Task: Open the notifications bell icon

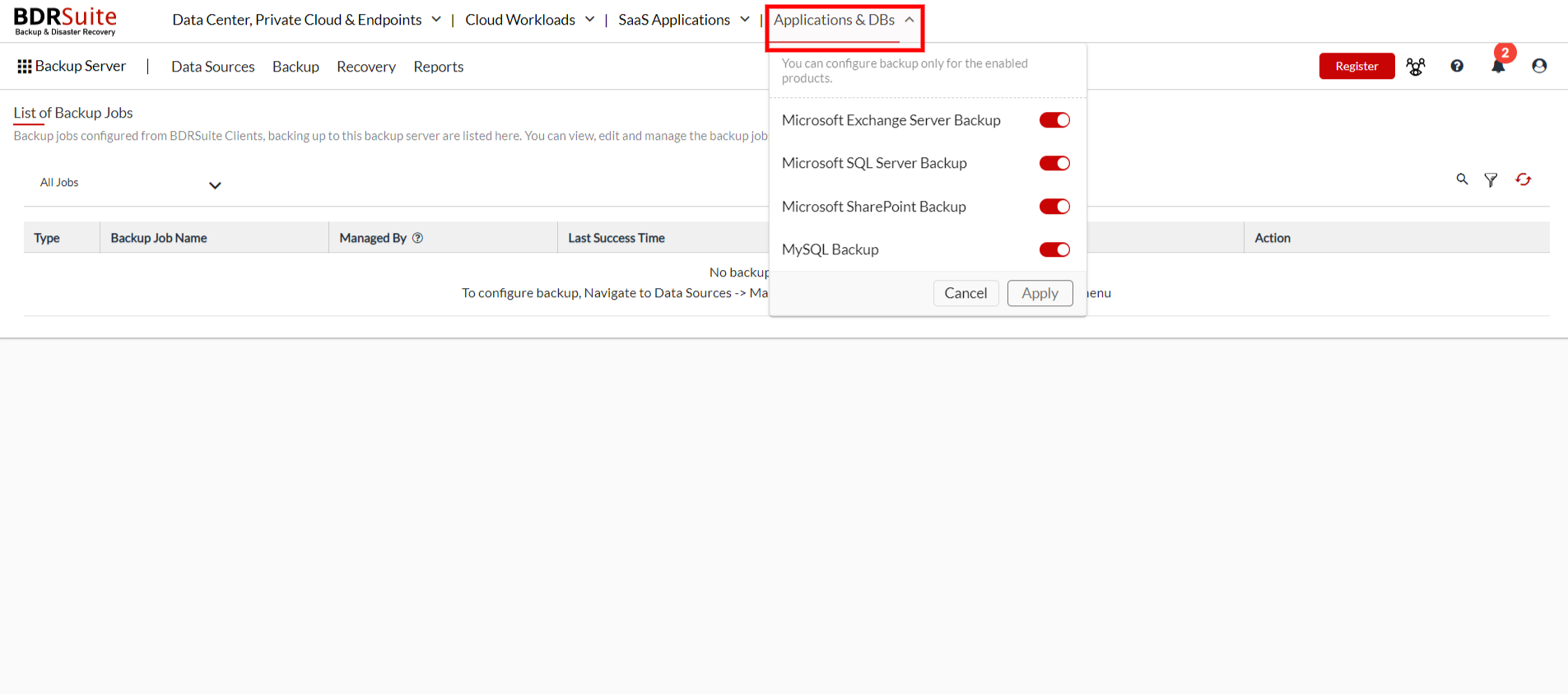Action: pyautogui.click(x=1498, y=67)
